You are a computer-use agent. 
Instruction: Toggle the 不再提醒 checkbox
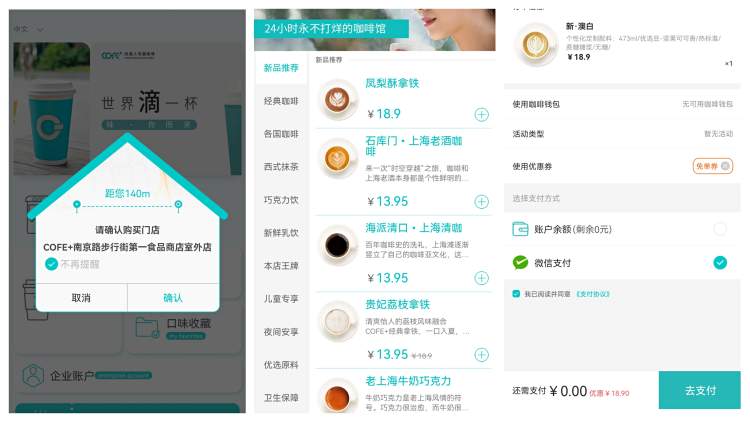coord(51,264)
